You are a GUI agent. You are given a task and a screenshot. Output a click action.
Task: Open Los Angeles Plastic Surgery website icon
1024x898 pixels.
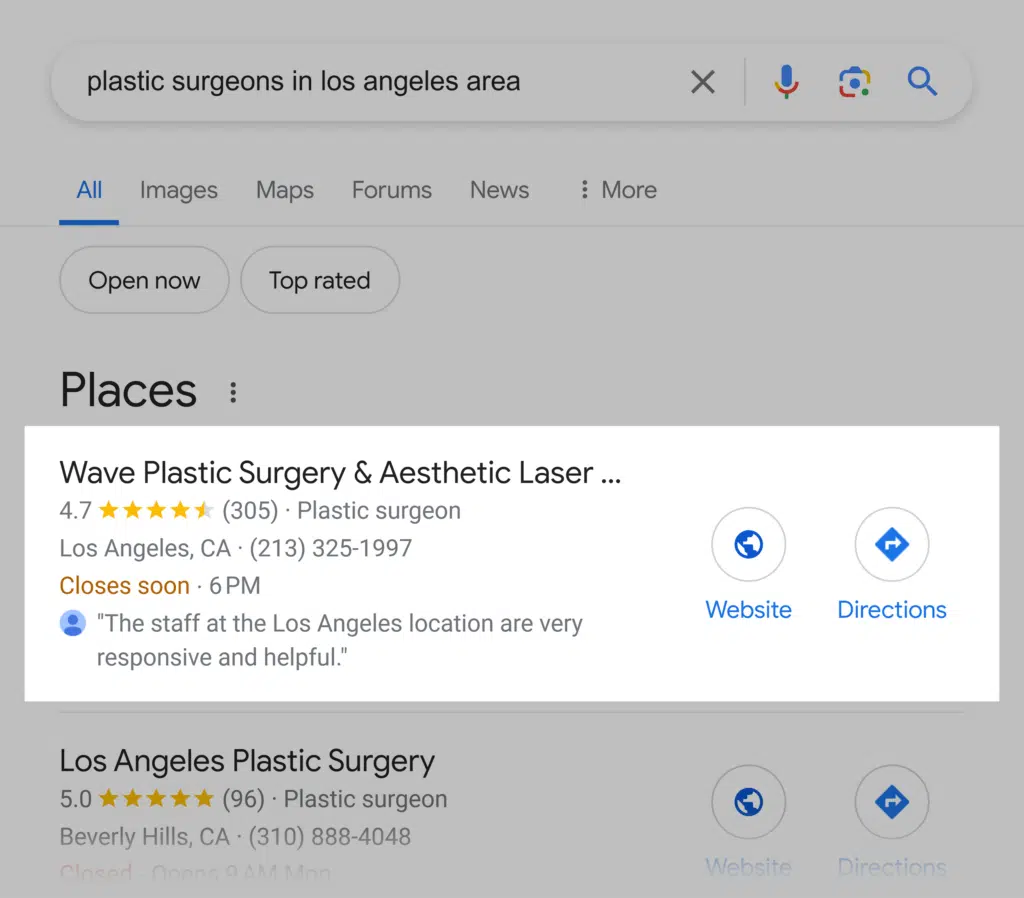pyautogui.click(x=748, y=802)
